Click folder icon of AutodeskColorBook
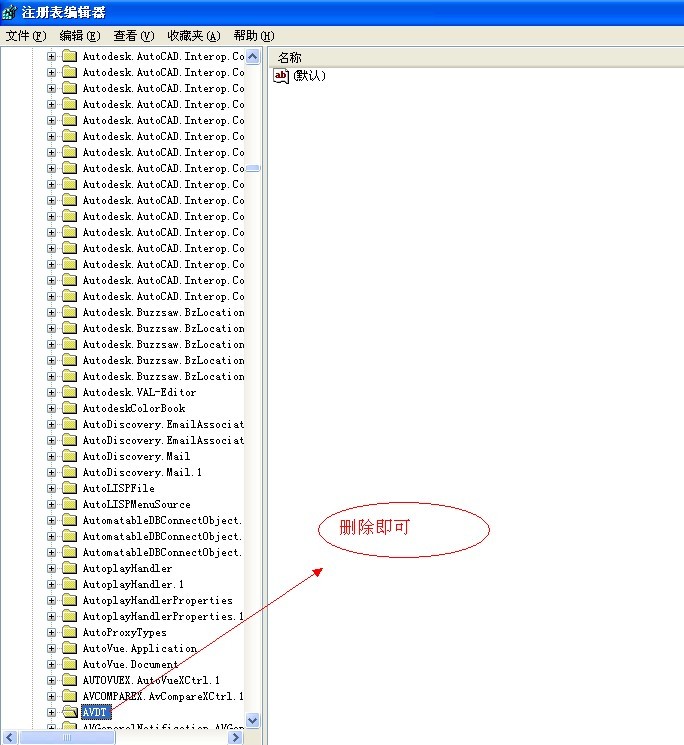Screen dimensions: 684x745 tap(70, 408)
